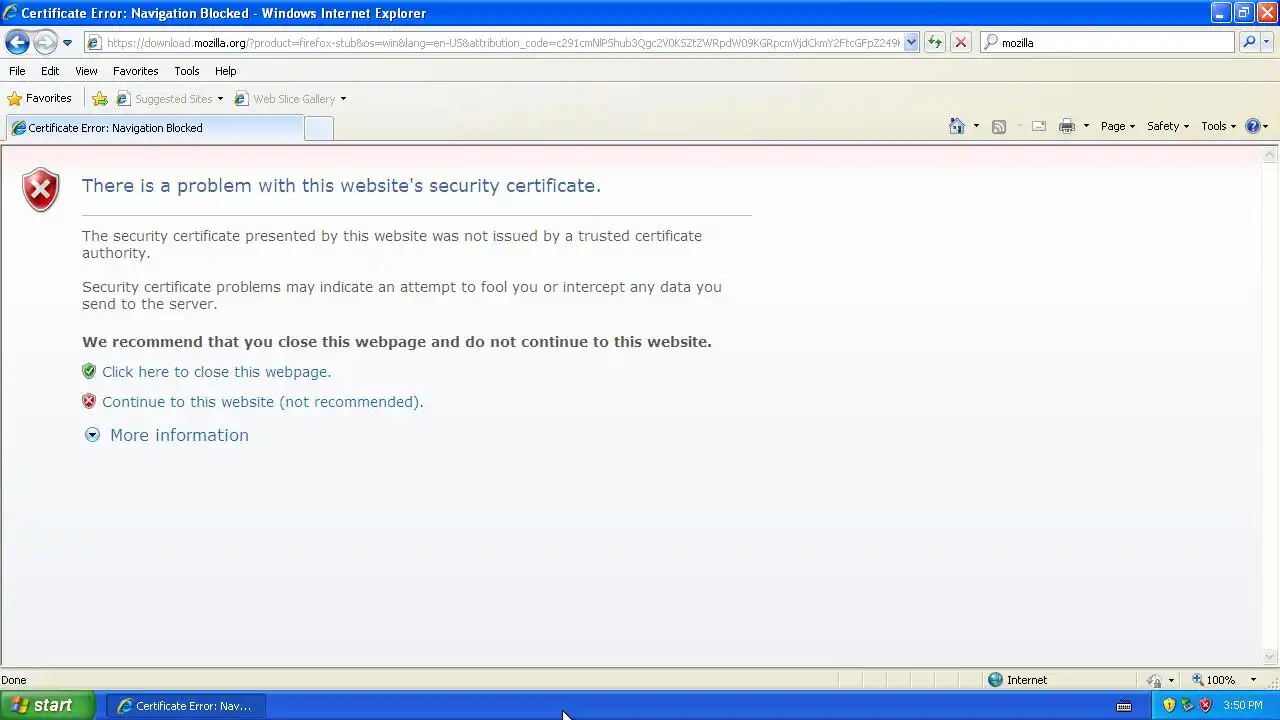Click the Read Mail icon
The height and width of the screenshot is (720, 1280).
click(x=1039, y=126)
